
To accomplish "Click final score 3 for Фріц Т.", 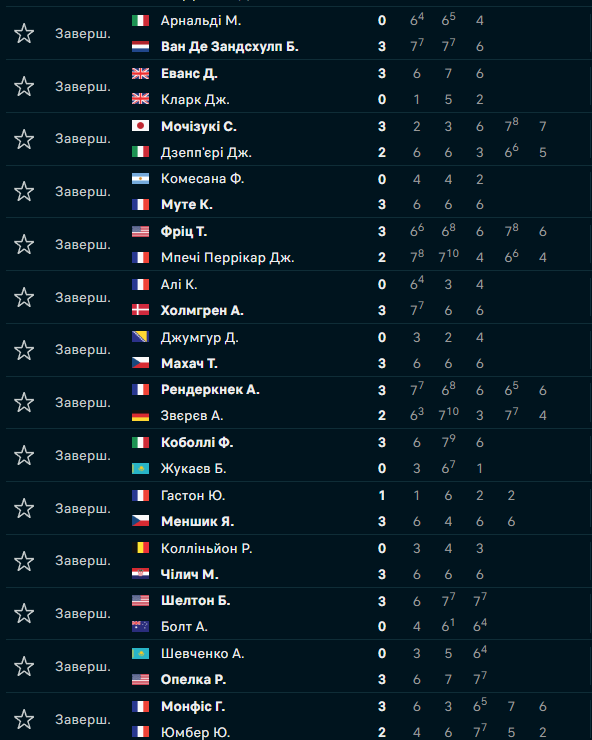I will tap(382, 232).
